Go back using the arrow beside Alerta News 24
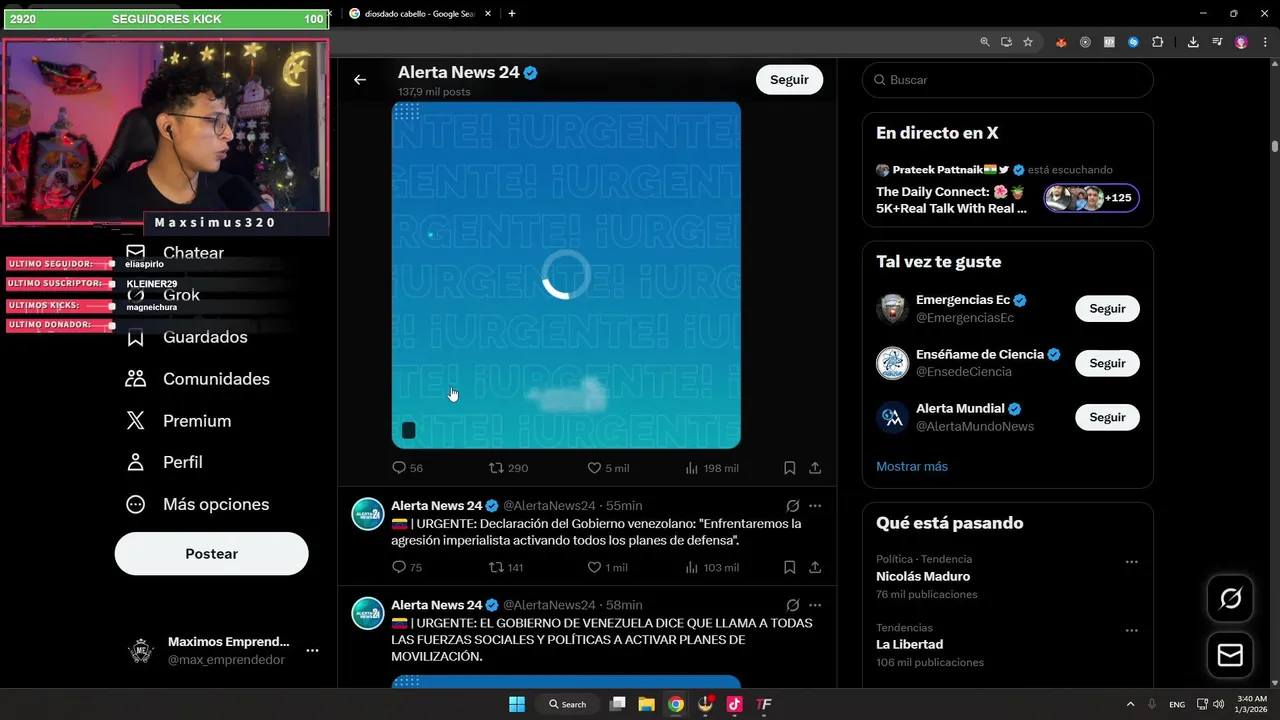 click(x=360, y=80)
